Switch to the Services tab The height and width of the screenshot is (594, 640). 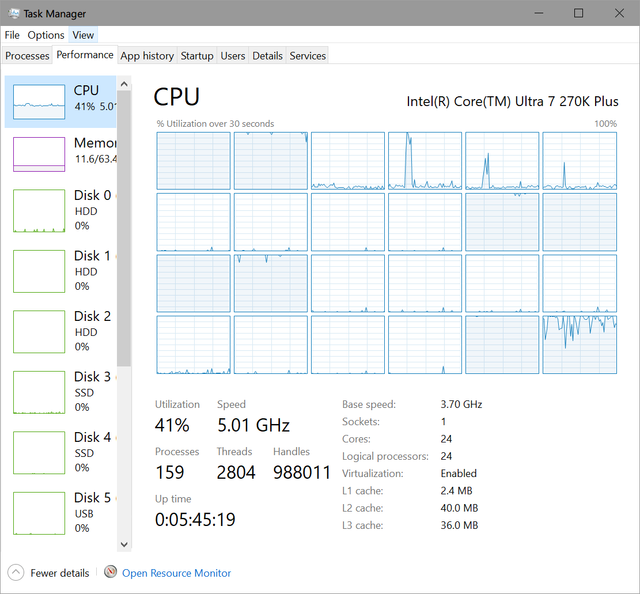[307, 56]
